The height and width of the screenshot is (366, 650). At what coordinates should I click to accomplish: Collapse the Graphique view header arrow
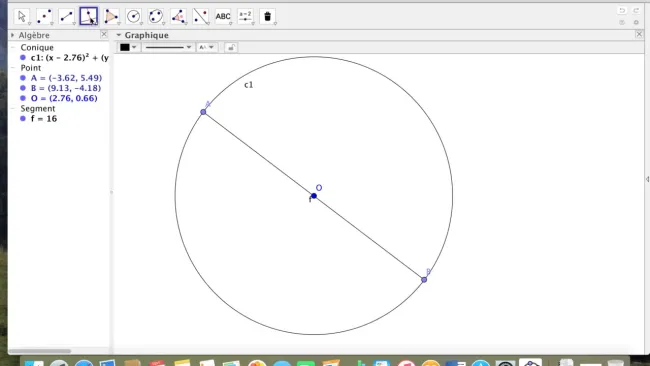click(x=119, y=35)
